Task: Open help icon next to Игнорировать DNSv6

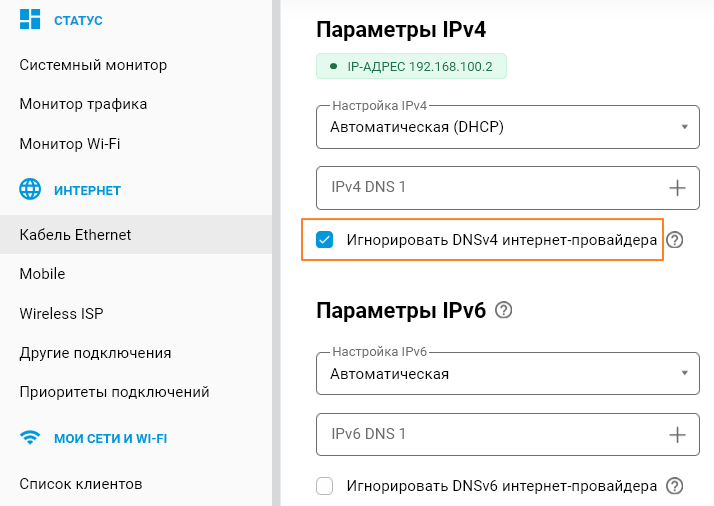Action: point(675,486)
